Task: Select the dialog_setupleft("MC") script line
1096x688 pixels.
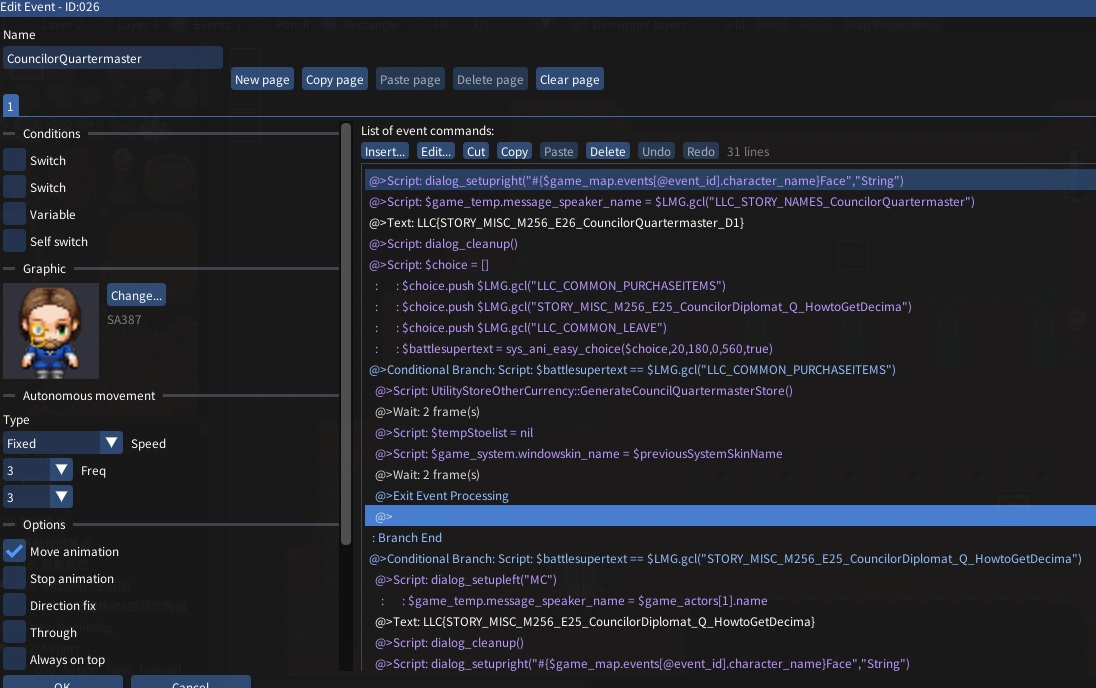Action: [730, 579]
